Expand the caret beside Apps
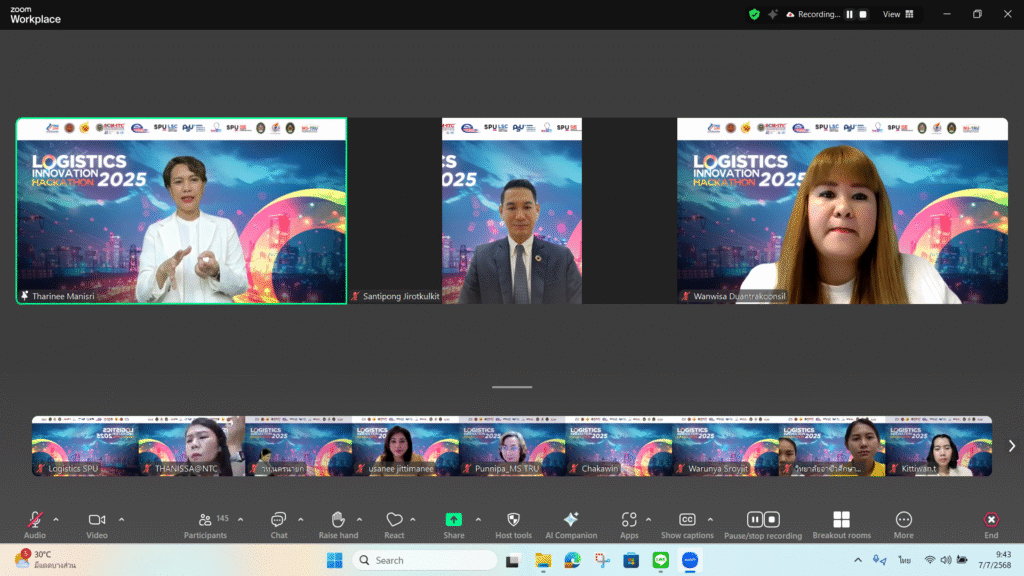The height and width of the screenshot is (576, 1024). click(648, 520)
